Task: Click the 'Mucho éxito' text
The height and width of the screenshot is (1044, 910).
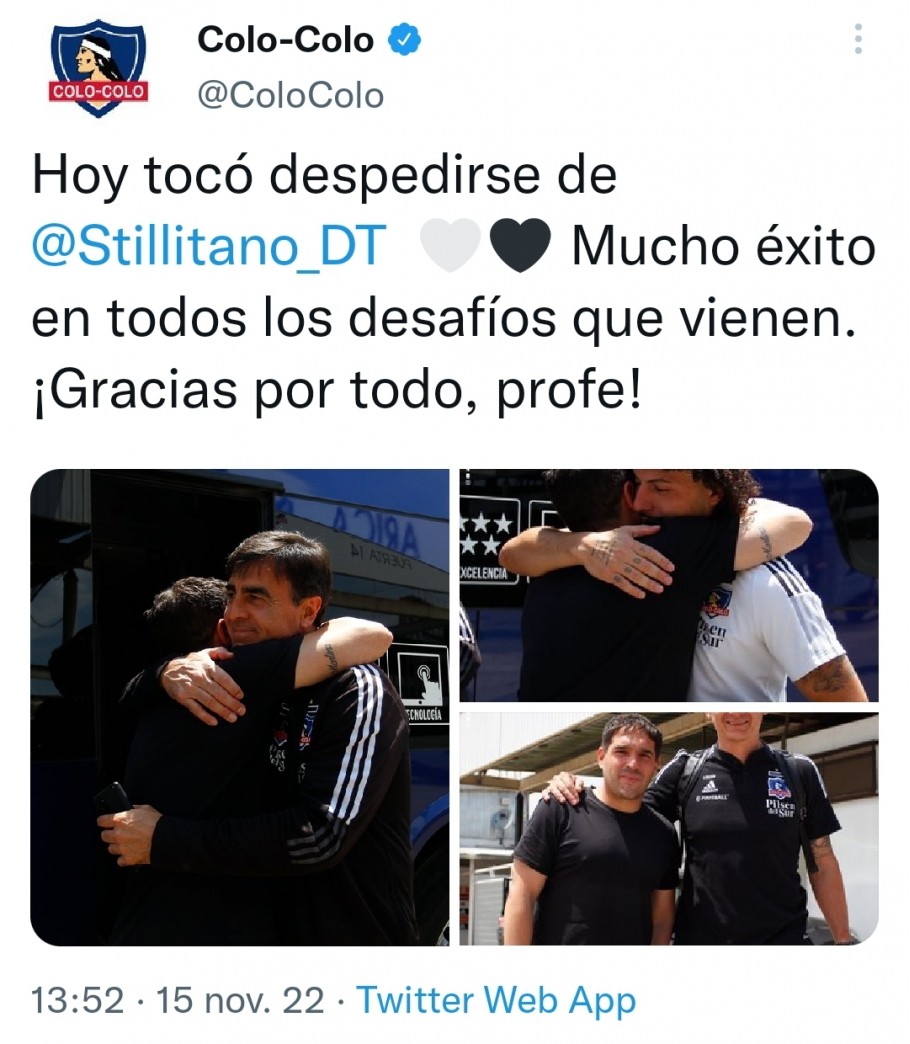Action: [x=724, y=246]
